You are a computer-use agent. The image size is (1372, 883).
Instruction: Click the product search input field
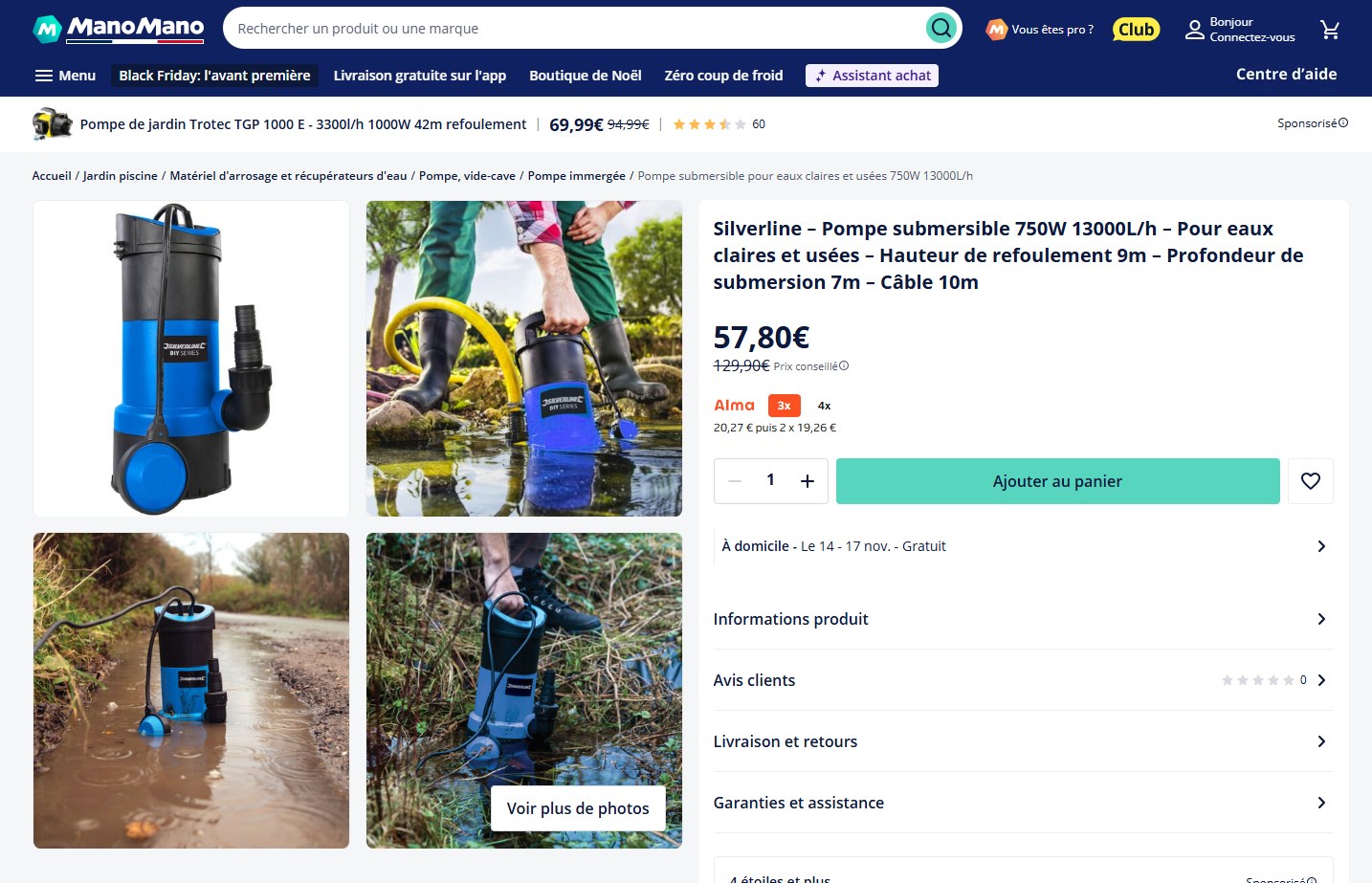click(x=574, y=29)
